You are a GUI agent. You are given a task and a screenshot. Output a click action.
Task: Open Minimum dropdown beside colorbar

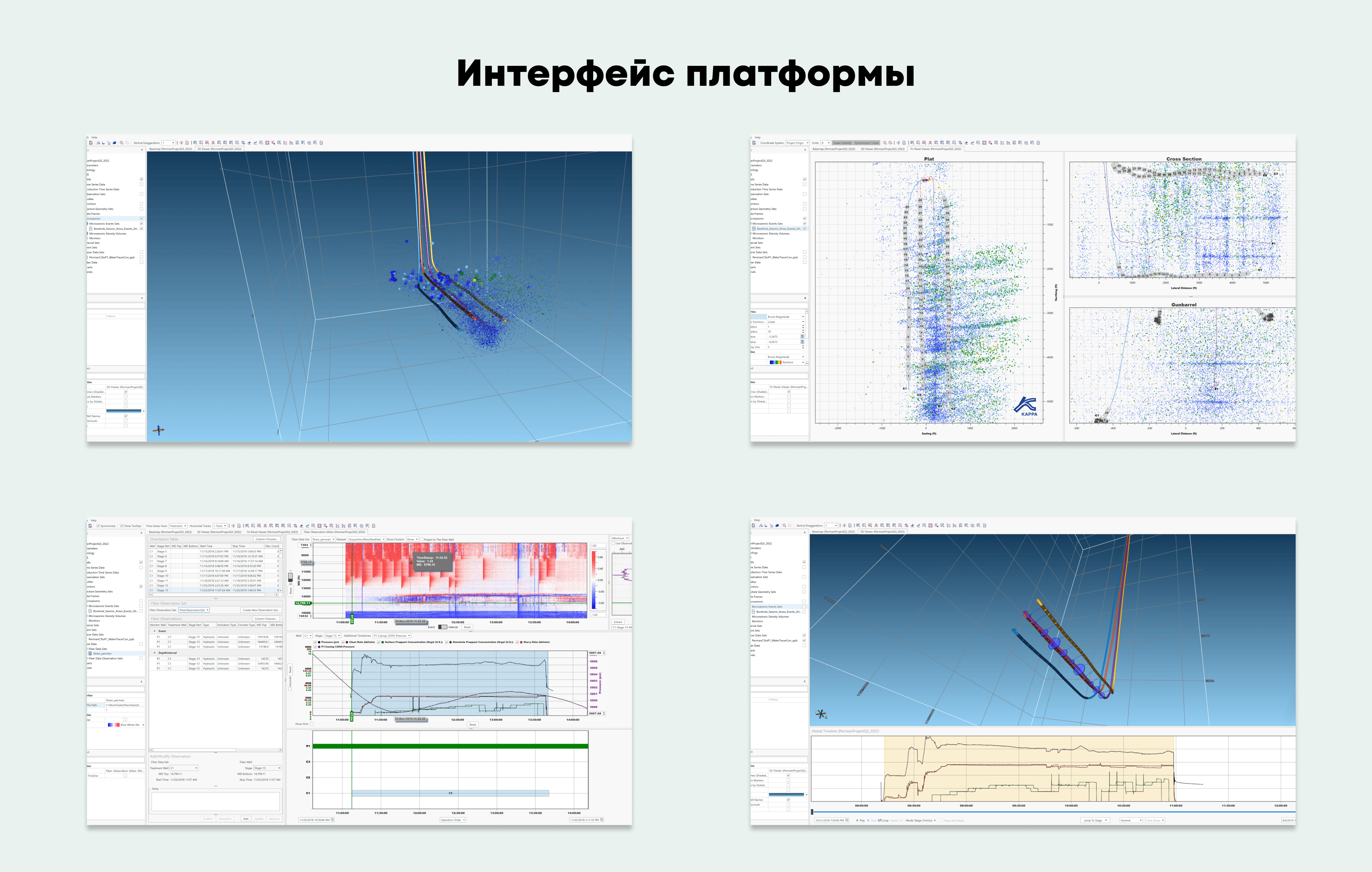[620, 538]
